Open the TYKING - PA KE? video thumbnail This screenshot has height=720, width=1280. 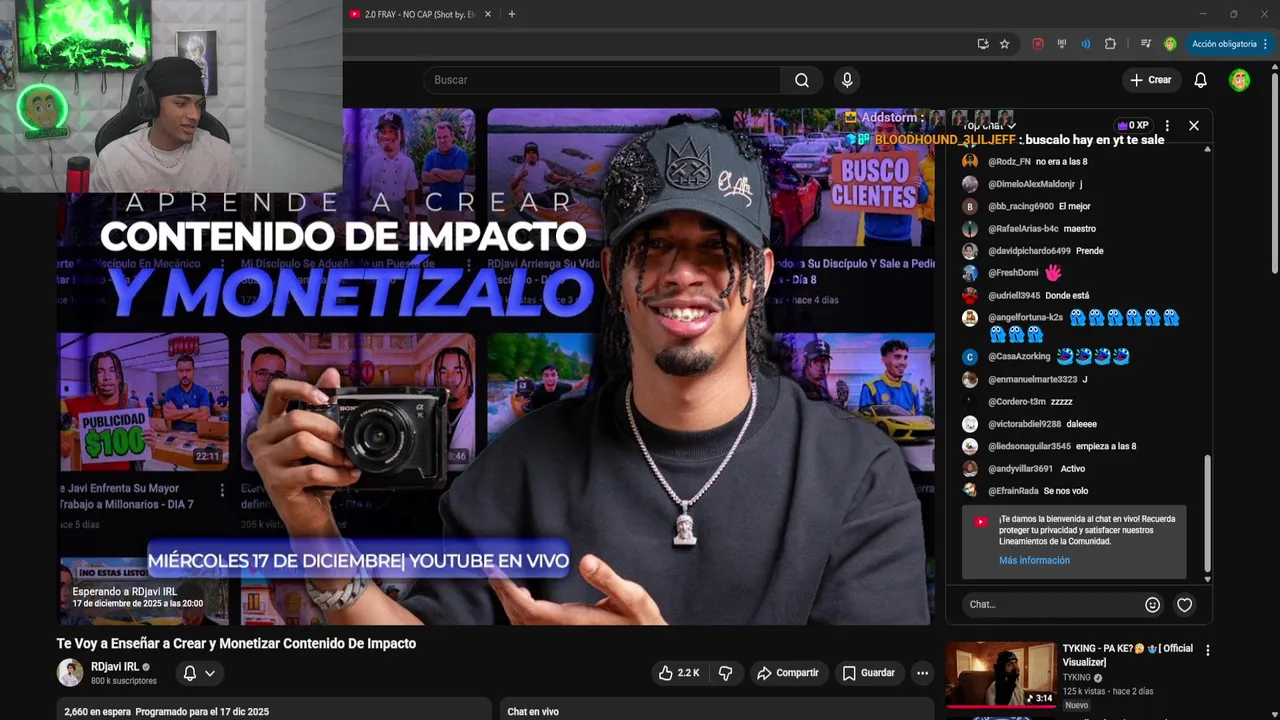click(x=1000, y=675)
